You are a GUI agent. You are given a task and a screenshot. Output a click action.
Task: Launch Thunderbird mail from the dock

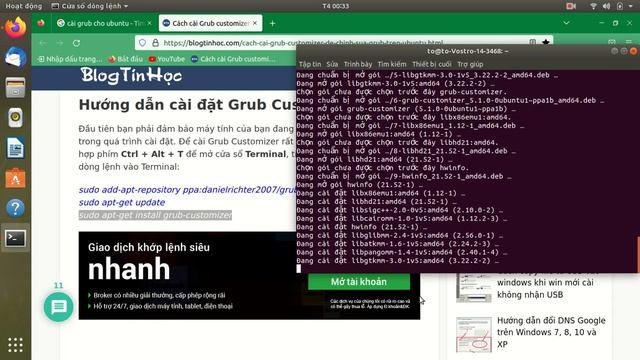coord(16,57)
